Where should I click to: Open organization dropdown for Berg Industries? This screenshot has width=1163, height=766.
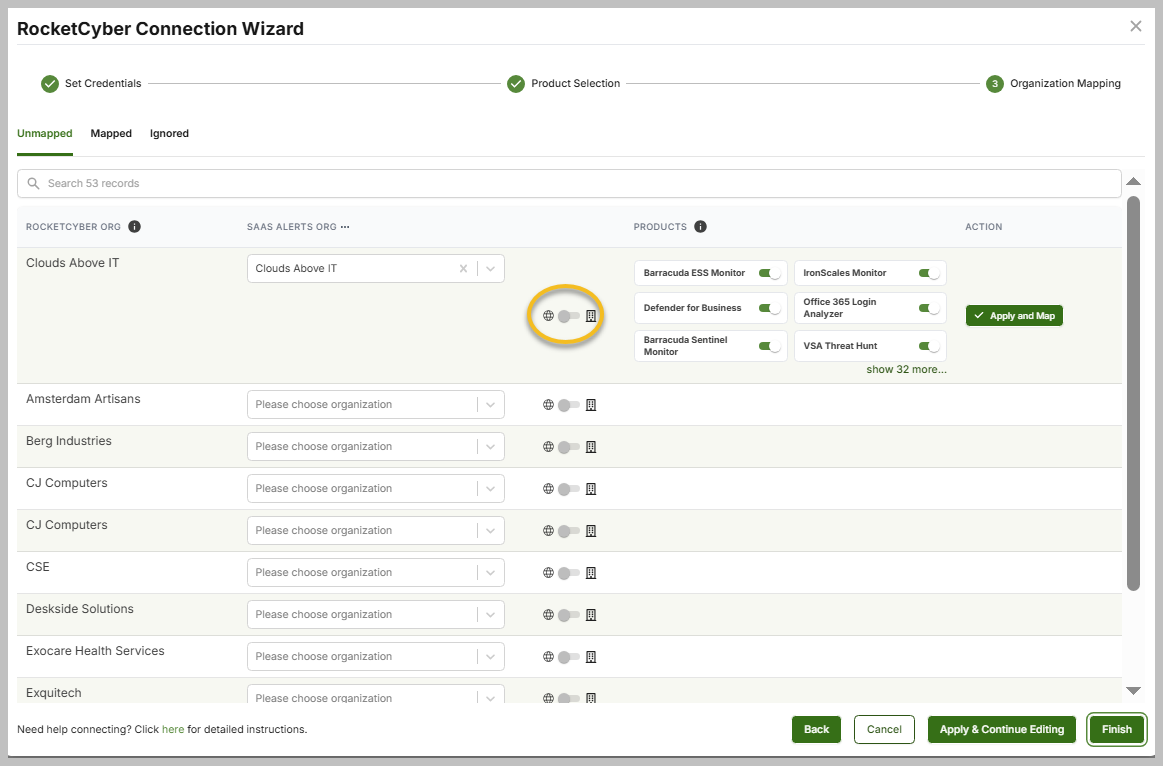(376, 446)
